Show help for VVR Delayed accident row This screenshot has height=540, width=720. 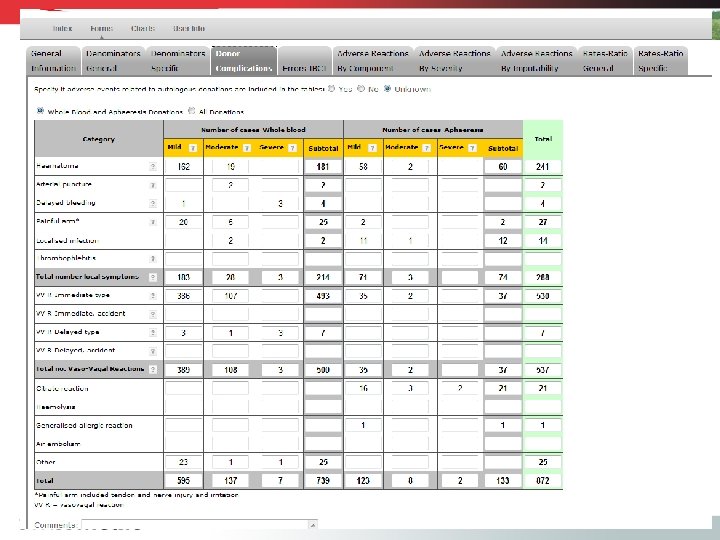(x=153, y=351)
